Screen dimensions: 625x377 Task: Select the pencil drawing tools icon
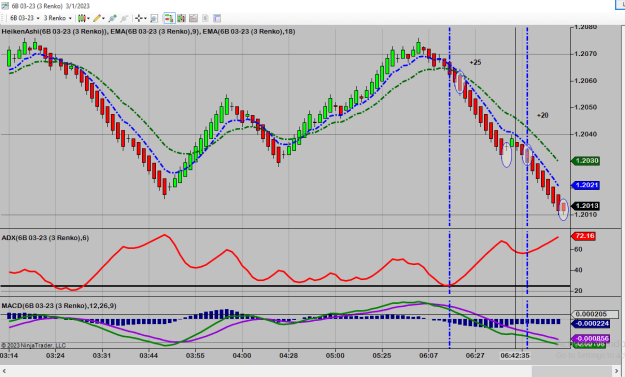pyautogui.click(x=97, y=18)
